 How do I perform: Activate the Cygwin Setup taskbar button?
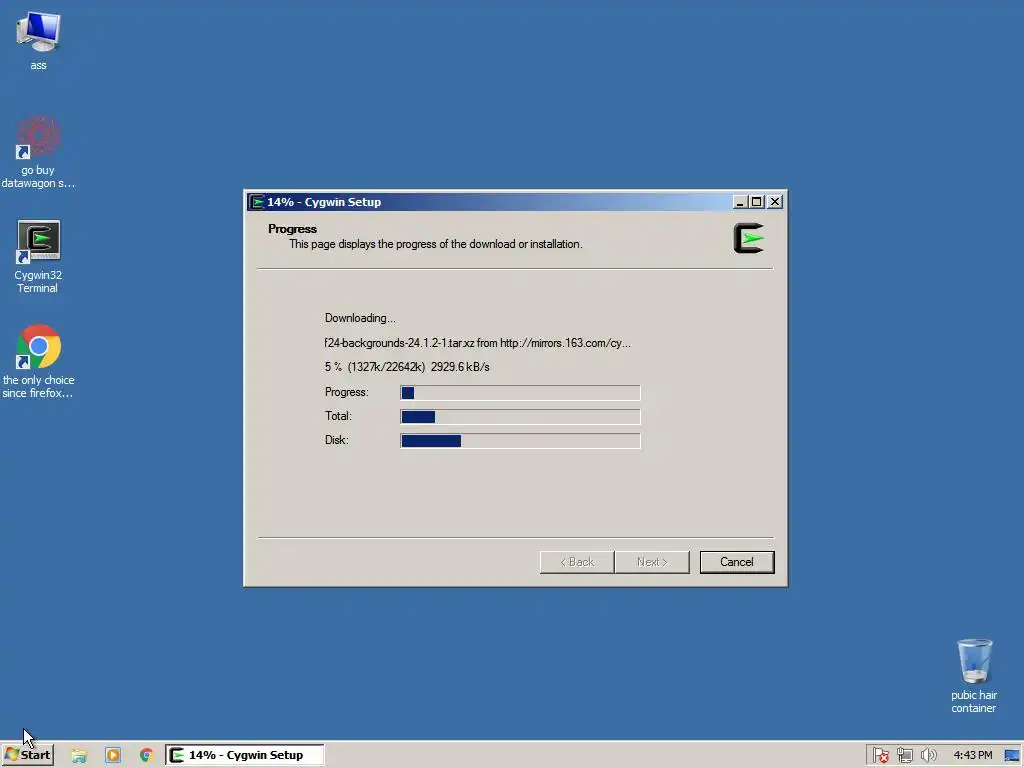244,755
